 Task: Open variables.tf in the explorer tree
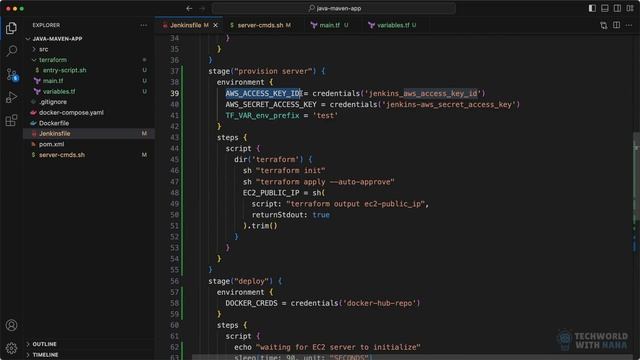tap(59, 91)
